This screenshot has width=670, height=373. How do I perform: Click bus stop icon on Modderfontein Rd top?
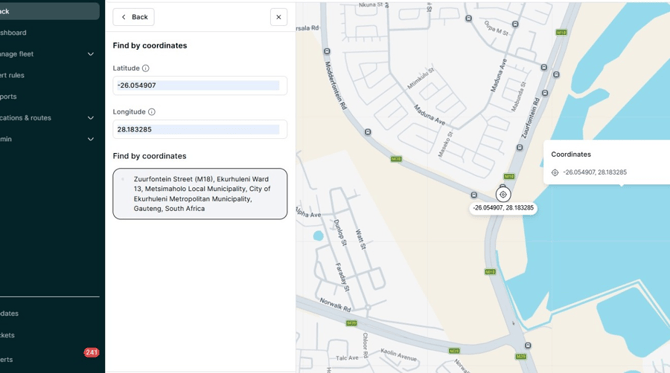click(x=327, y=51)
